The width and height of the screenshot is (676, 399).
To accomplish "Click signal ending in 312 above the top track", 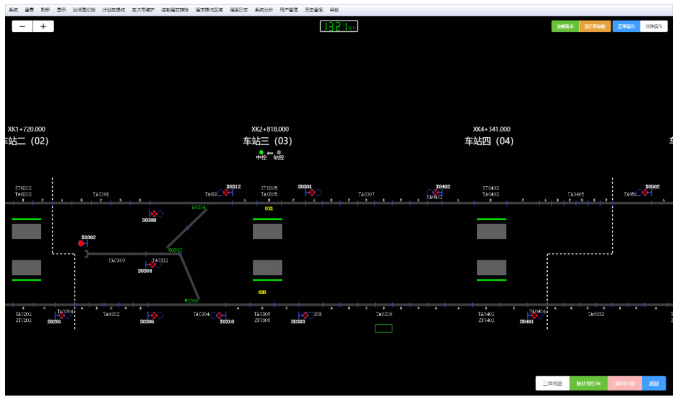I will pyautogui.click(x=226, y=192).
